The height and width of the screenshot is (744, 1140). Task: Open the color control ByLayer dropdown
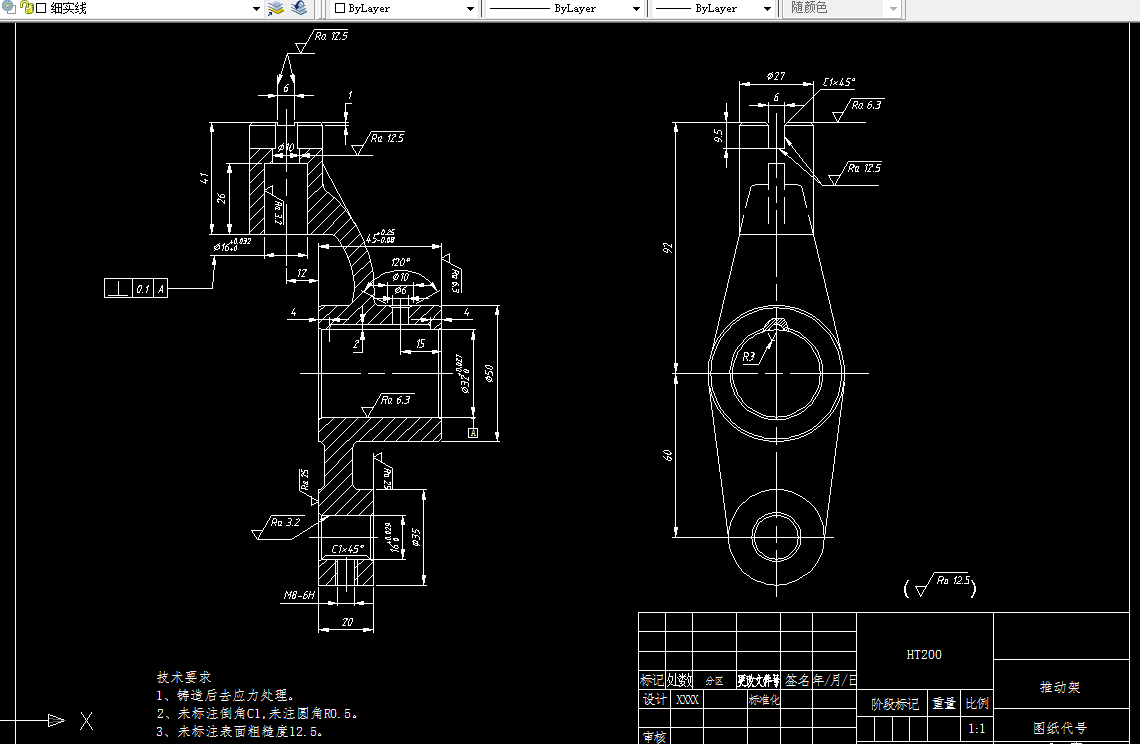470,9
